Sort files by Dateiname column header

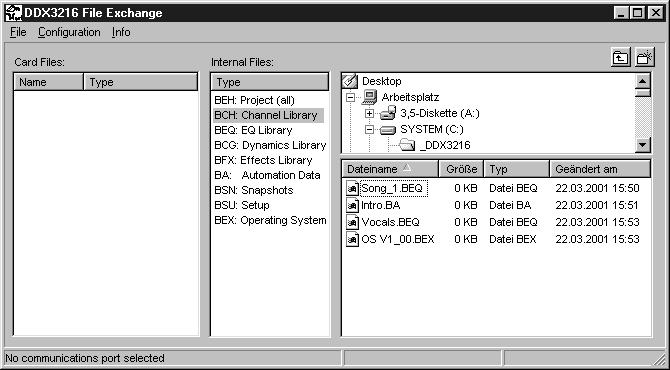[390, 169]
